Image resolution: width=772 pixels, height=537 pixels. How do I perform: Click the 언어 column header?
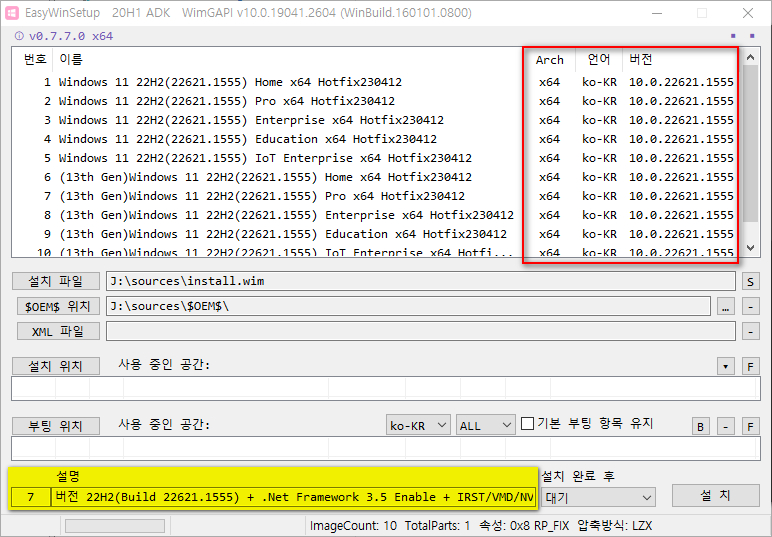(x=599, y=60)
